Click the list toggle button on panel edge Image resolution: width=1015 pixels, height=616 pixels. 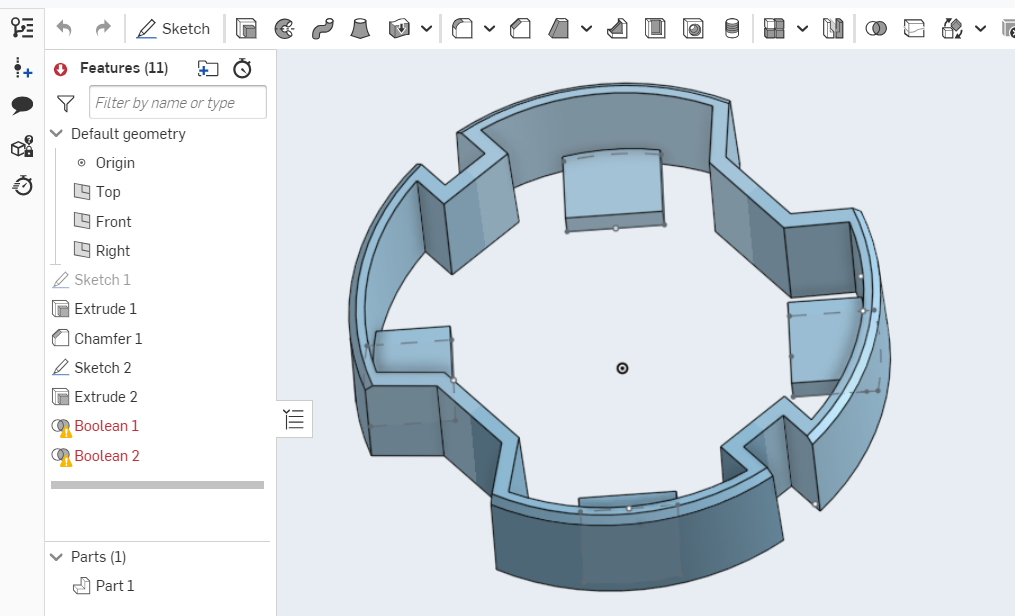click(295, 419)
